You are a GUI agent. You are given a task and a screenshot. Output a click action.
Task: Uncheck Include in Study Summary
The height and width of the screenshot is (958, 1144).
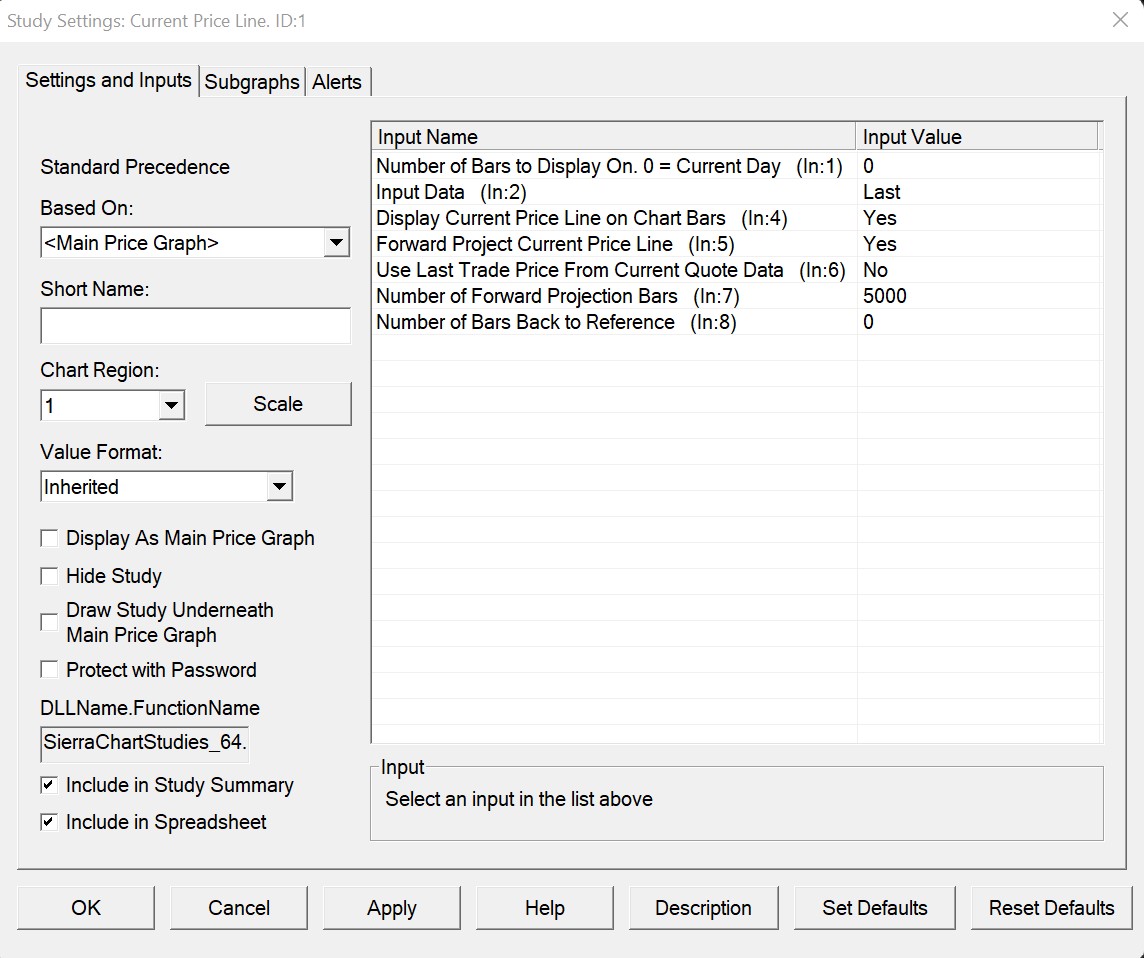[49, 786]
